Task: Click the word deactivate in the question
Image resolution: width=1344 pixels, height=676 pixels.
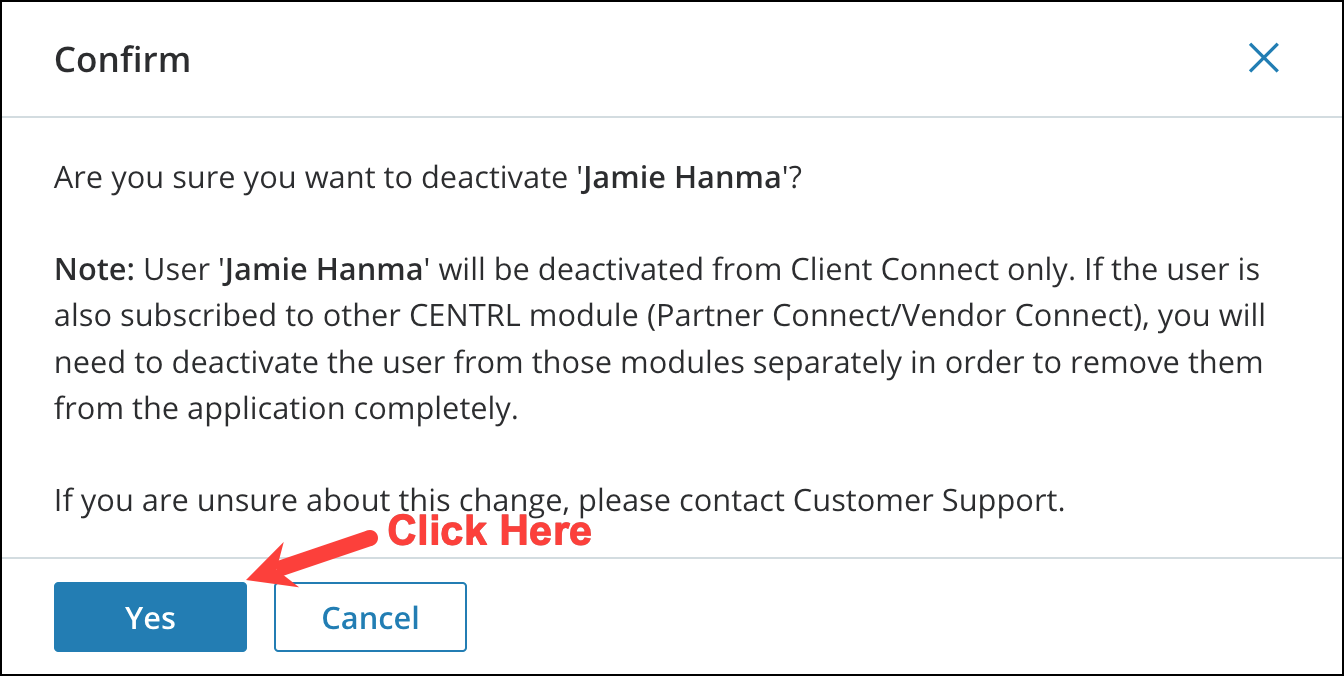Action: tap(495, 179)
